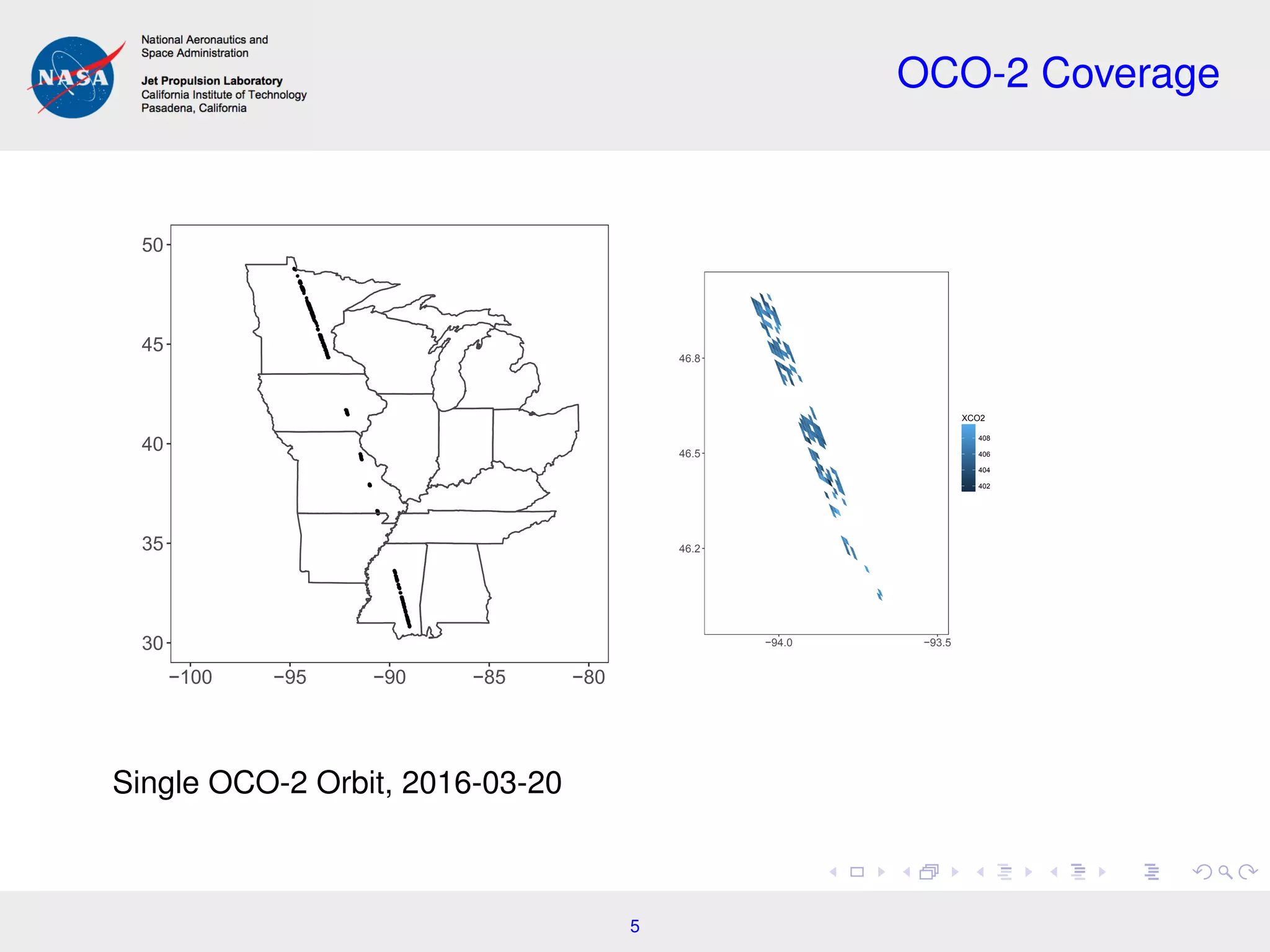Click the 46.2 latitude label on right plot

689,549
